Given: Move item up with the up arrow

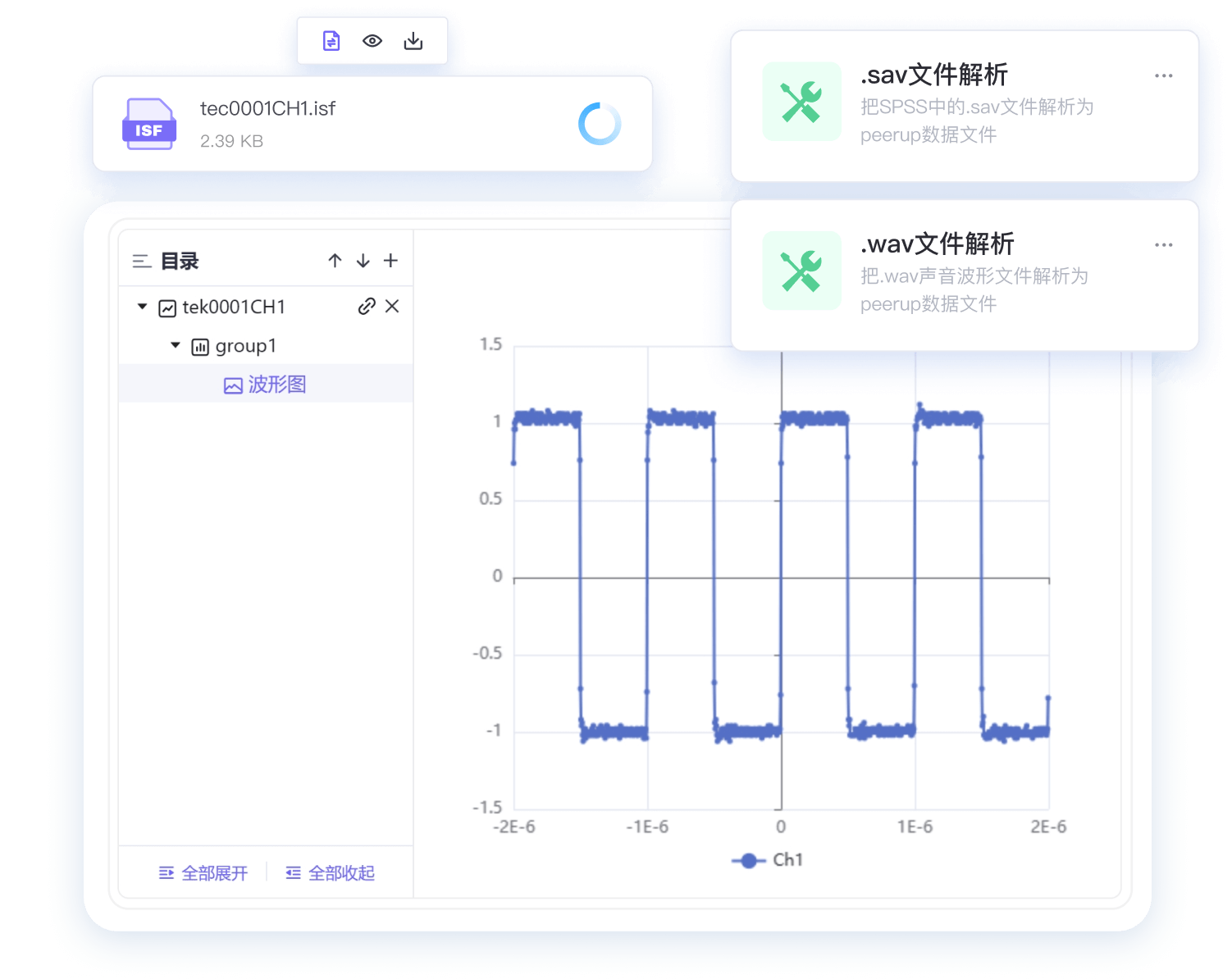Looking at the screenshot, I should pos(335,261).
